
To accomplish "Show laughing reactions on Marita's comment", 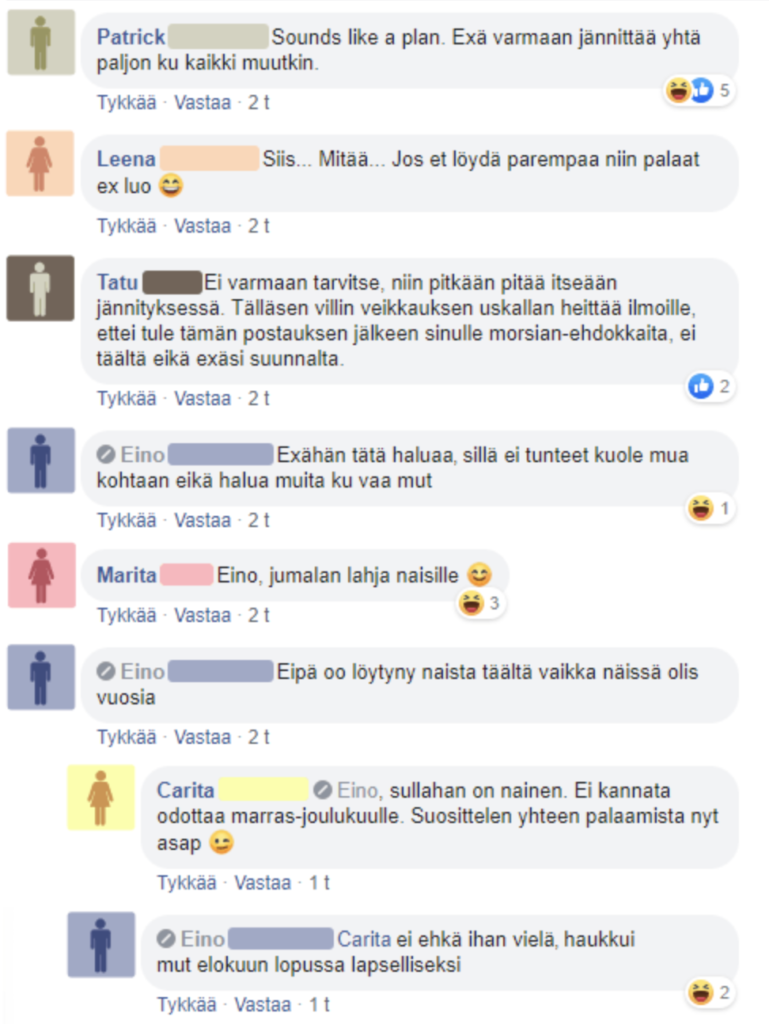I will 479,603.
